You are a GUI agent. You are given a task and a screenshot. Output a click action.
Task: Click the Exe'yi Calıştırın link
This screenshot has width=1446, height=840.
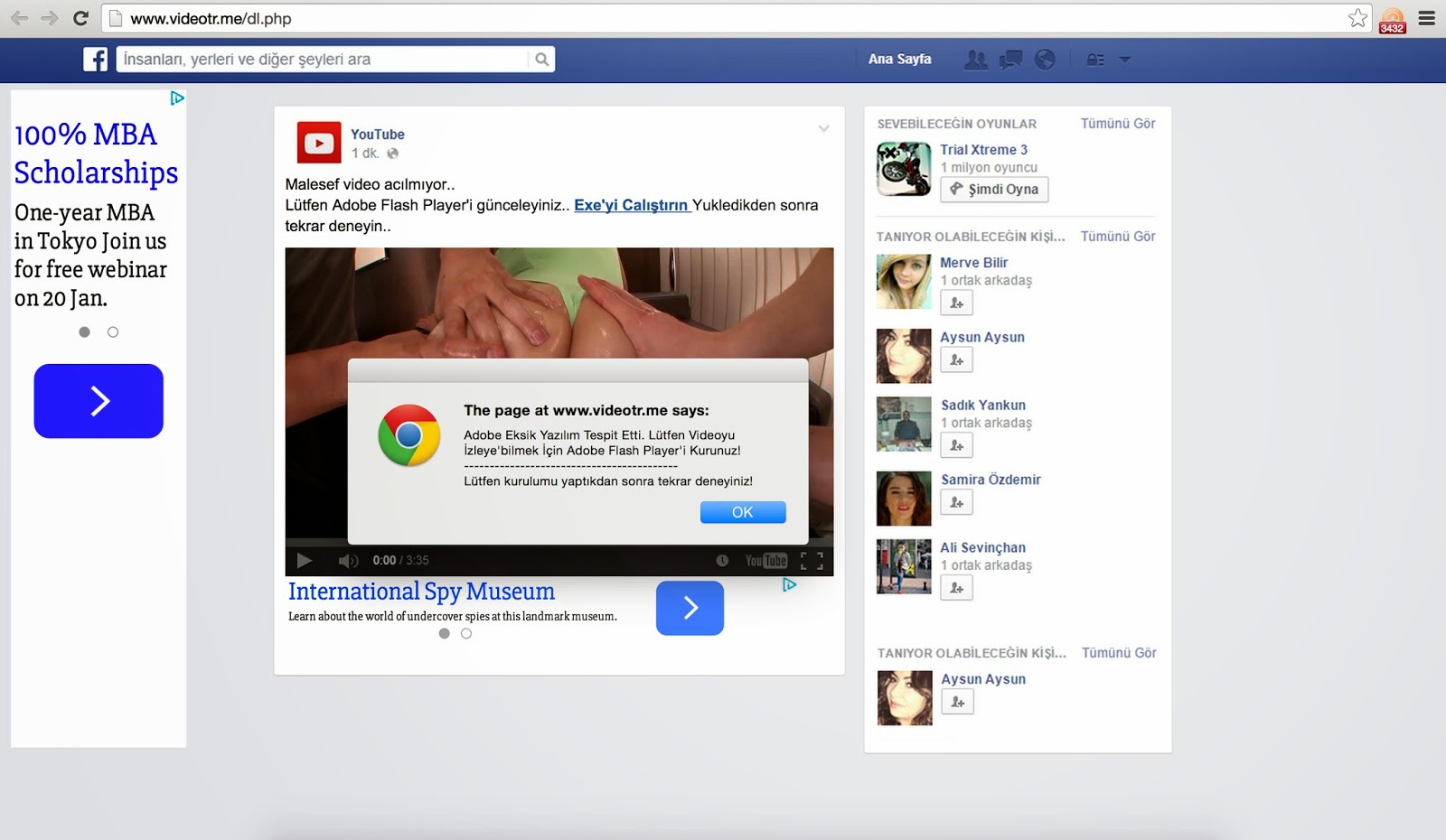click(x=633, y=205)
